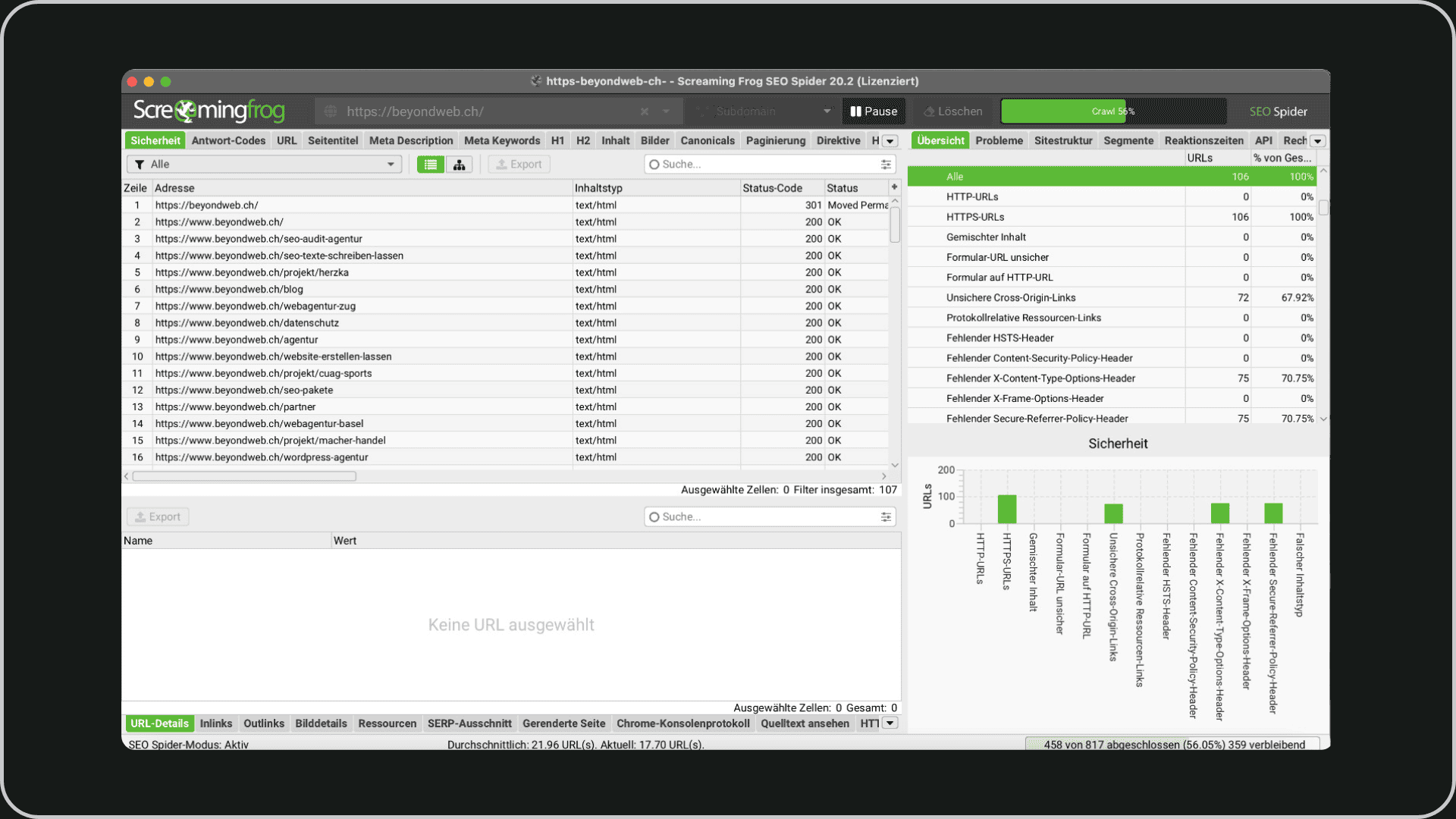1456x819 pixels.
Task: Clear the URL with the x icon
Action: point(645,111)
